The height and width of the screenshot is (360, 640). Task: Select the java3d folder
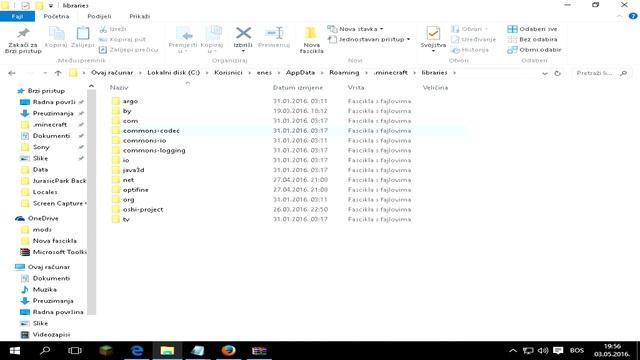click(x=133, y=170)
